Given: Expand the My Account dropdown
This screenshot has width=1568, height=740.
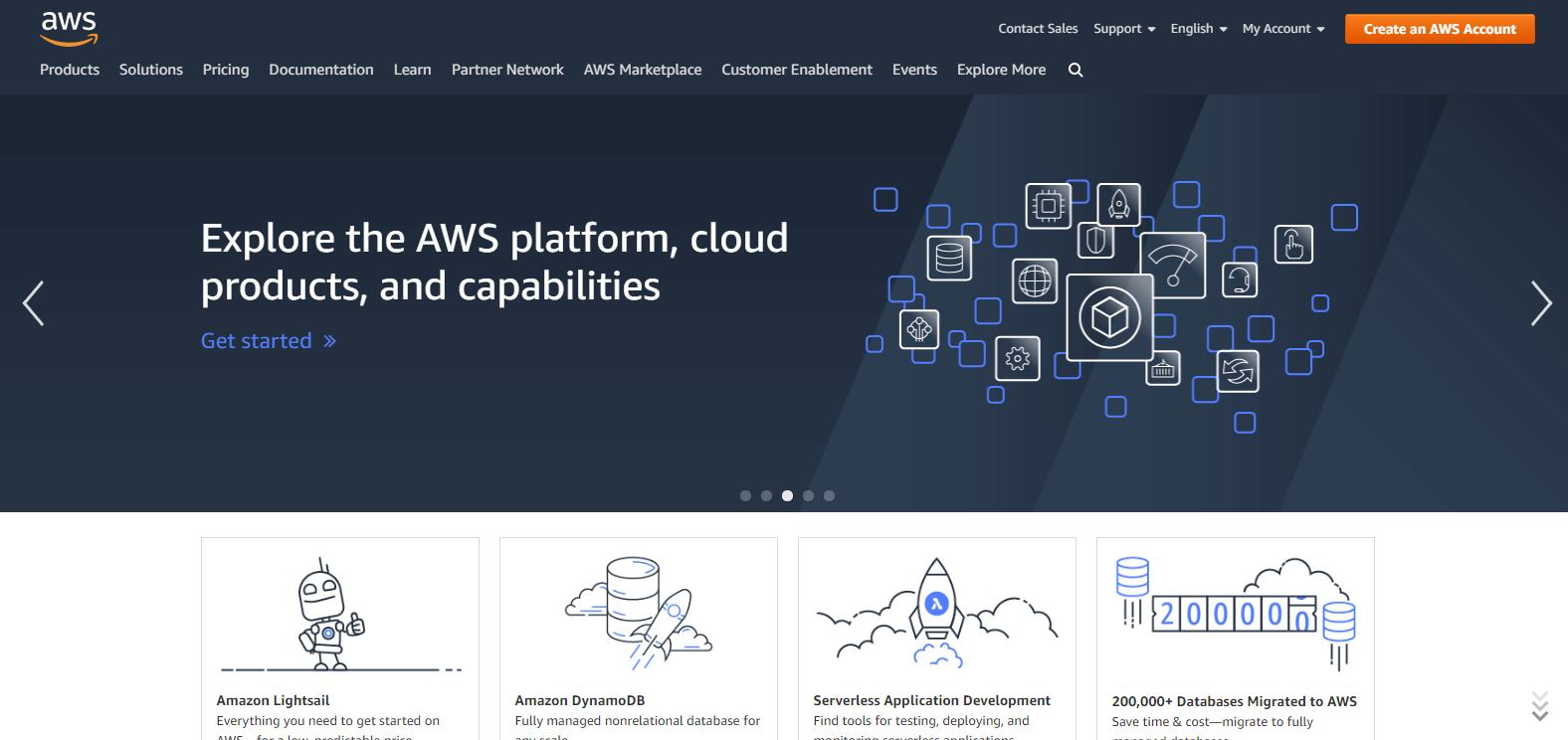Looking at the screenshot, I should [1283, 29].
